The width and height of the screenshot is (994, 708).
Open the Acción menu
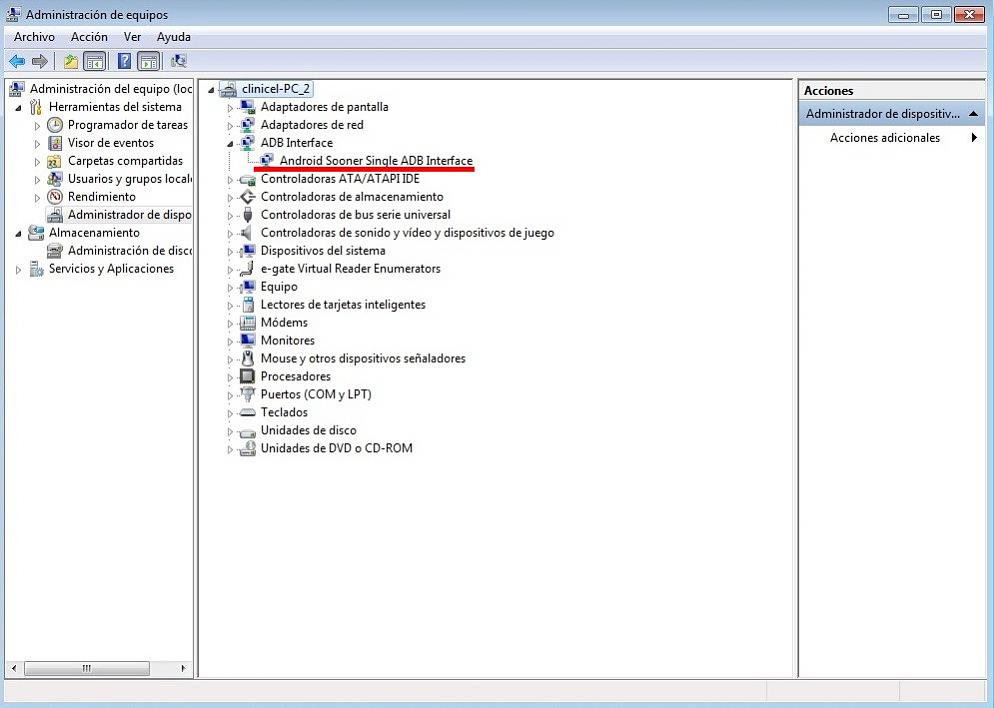pos(89,37)
